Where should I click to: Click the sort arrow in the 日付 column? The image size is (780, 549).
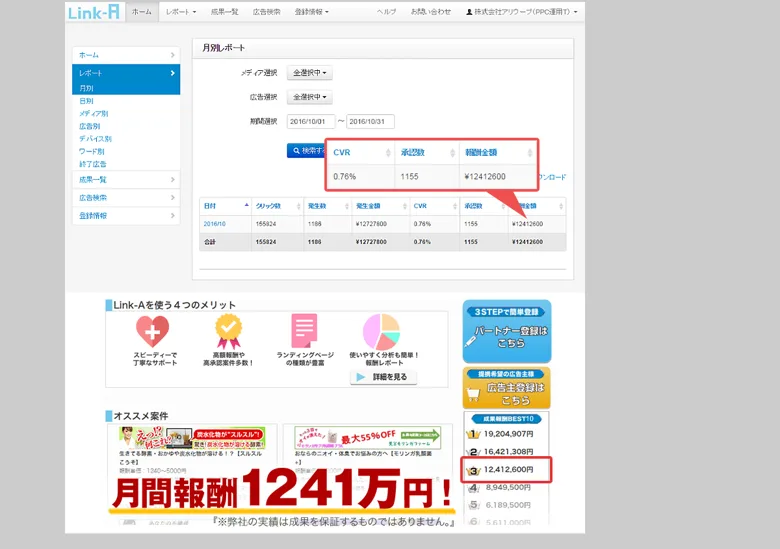(246, 205)
